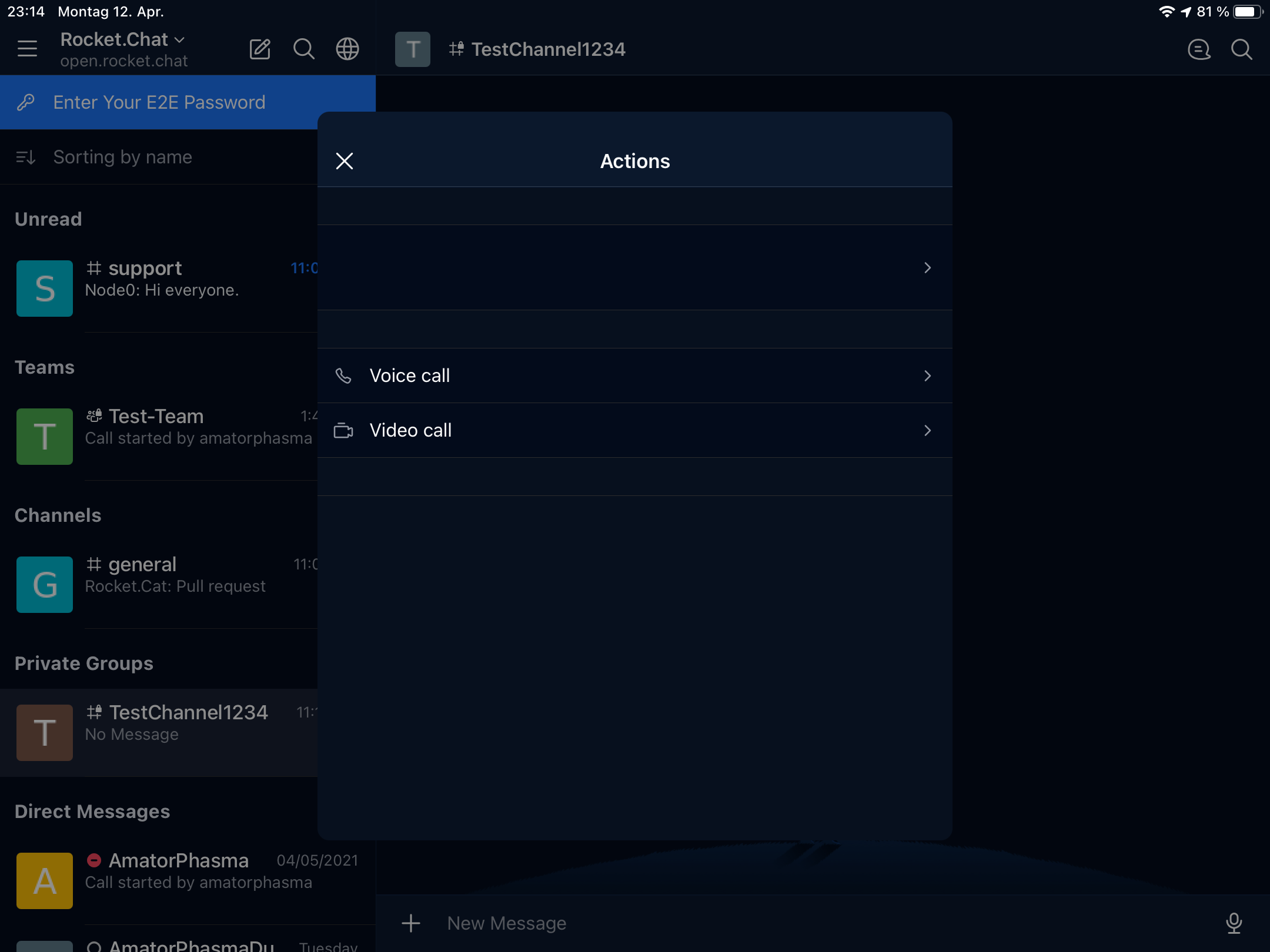Click TestChannel1234 avatar in header
Screen dimensions: 1270x952
(412, 49)
